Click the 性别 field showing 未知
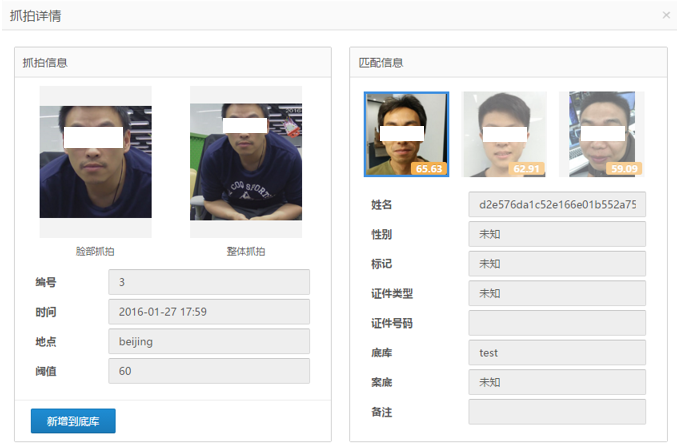This screenshot has width=677, height=446. 557,234
